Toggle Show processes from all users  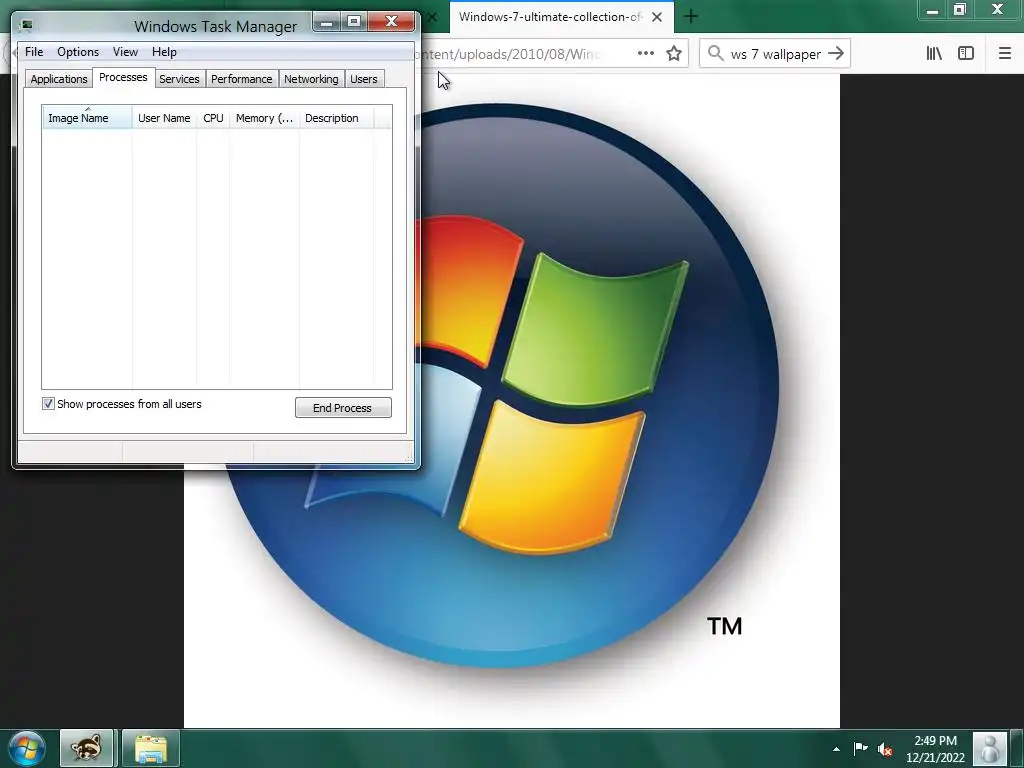[48, 404]
